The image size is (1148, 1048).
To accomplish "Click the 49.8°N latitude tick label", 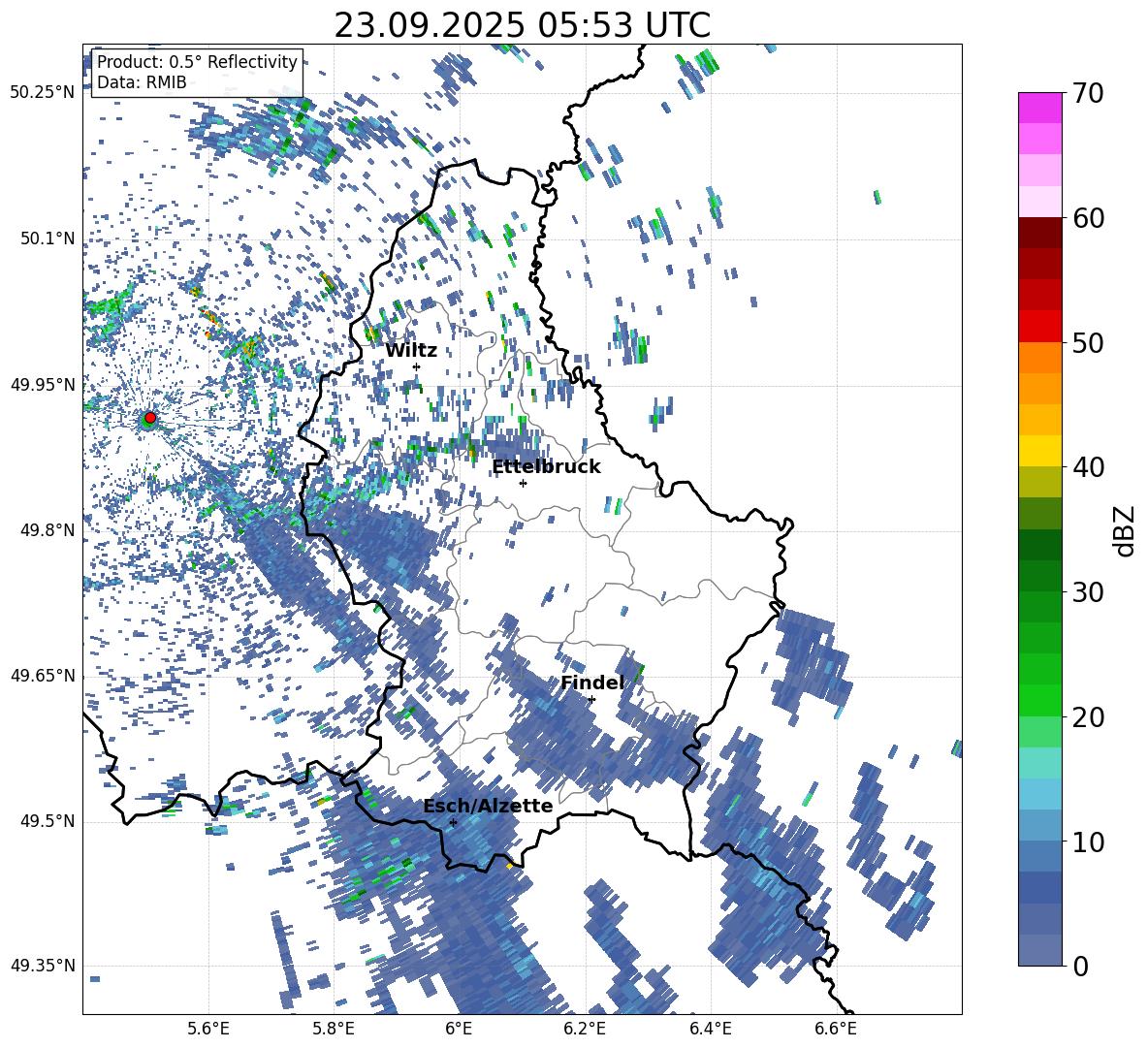I will click(x=47, y=530).
